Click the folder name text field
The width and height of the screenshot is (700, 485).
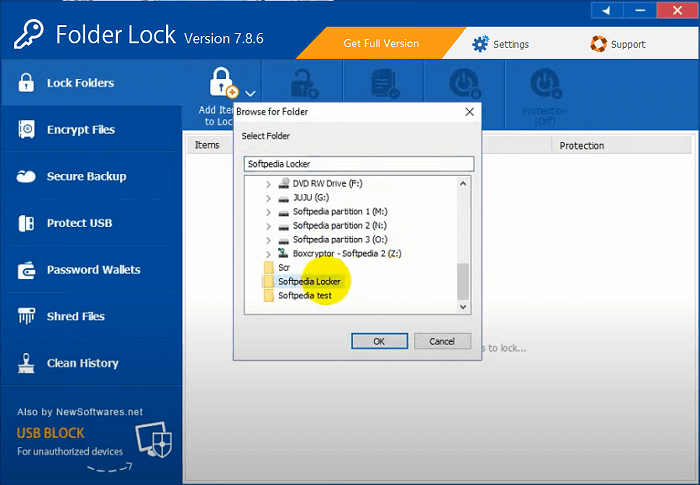pos(357,164)
